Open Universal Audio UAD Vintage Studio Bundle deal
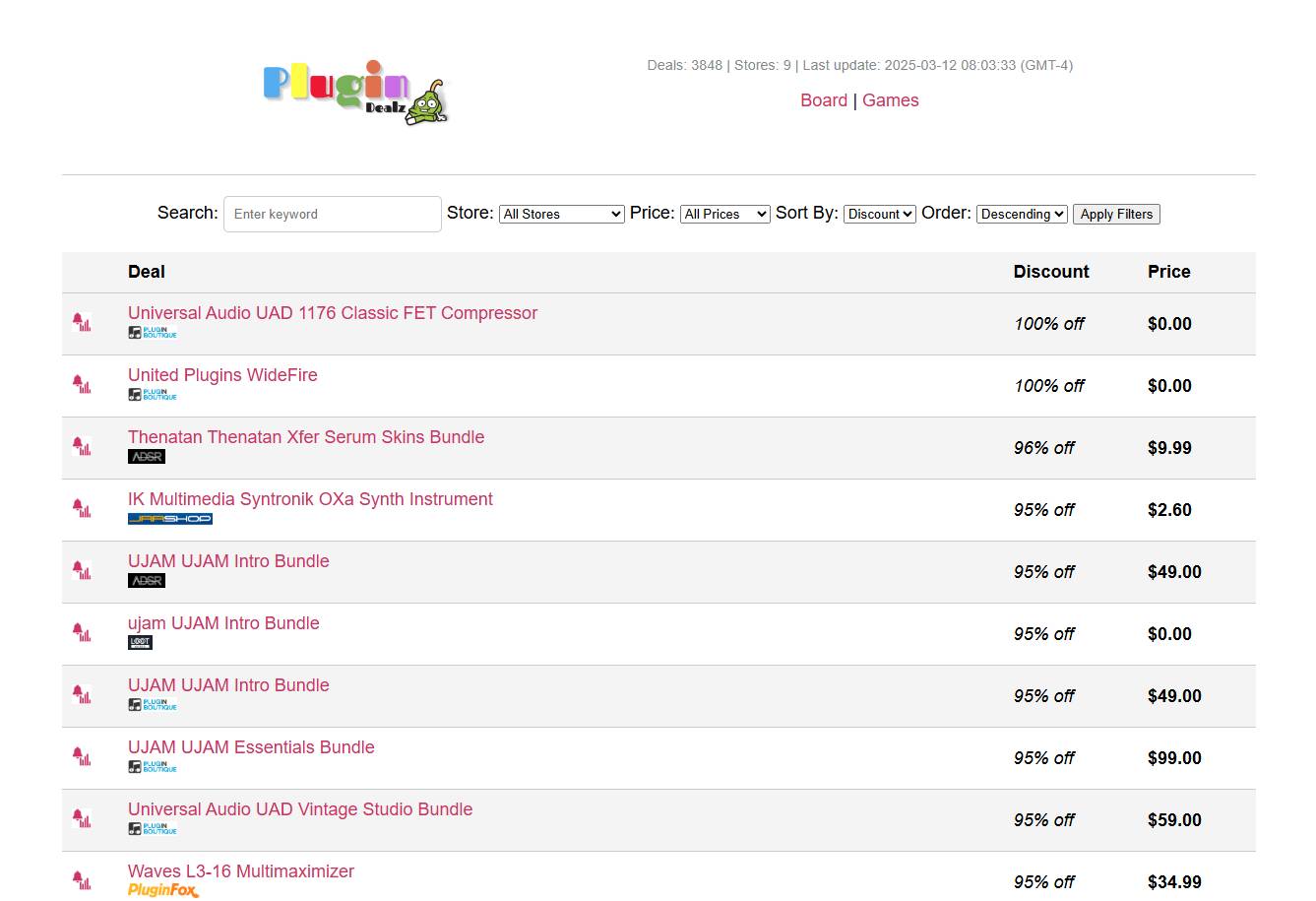This screenshot has width=1316, height=901. click(300, 809)
